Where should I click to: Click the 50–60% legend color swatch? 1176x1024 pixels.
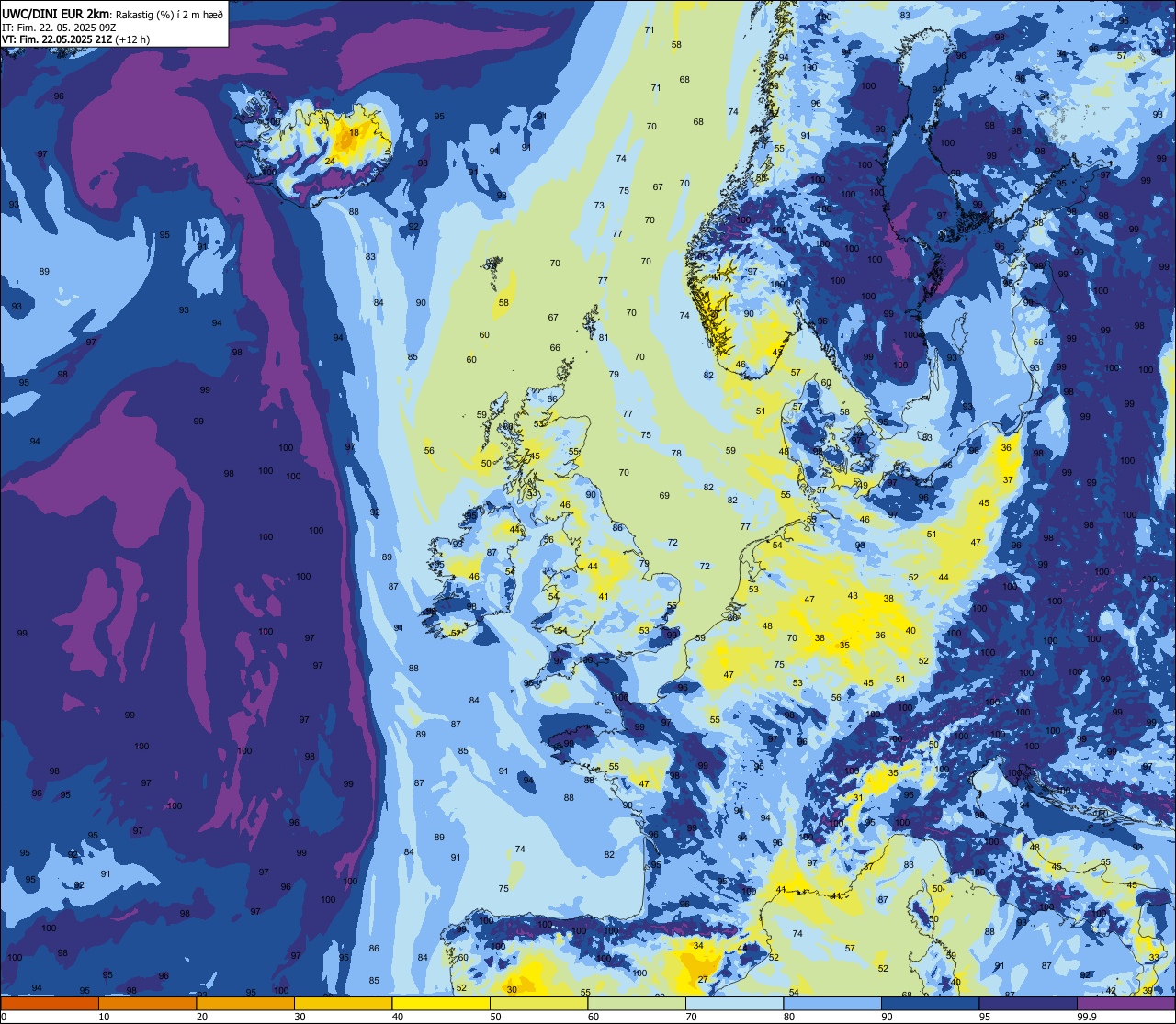coord(538,1004)
